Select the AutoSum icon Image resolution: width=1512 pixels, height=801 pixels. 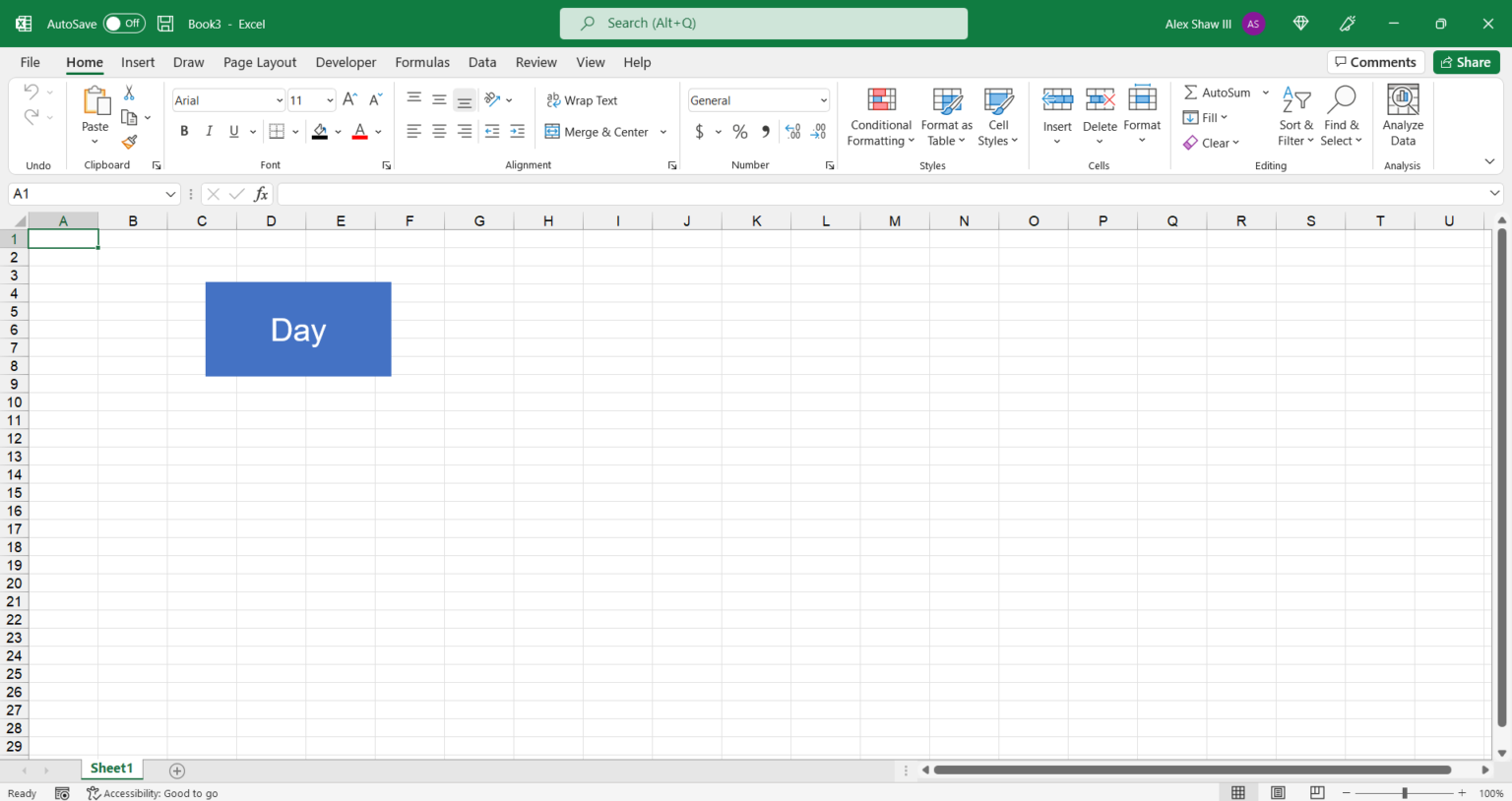coord(1192,92)
